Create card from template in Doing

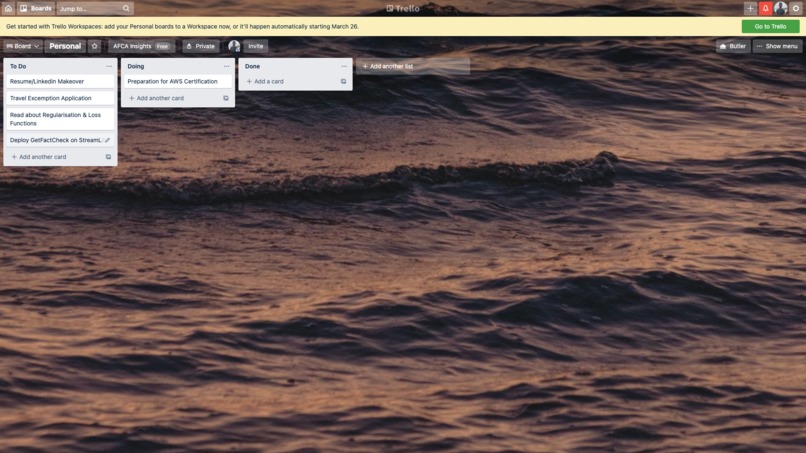(x=226, y=98)
